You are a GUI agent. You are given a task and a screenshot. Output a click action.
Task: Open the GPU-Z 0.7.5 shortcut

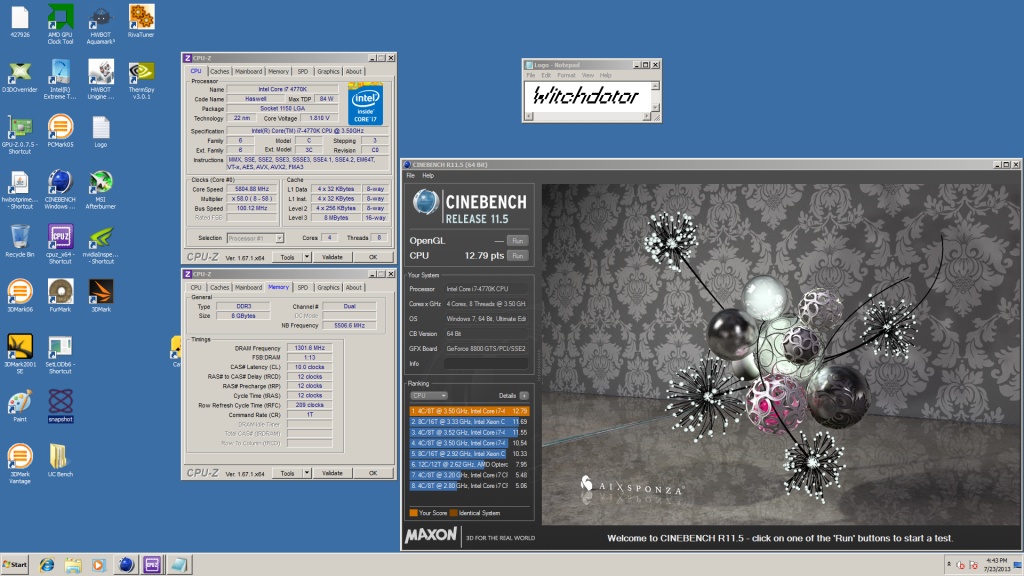[x=19, y=127]
